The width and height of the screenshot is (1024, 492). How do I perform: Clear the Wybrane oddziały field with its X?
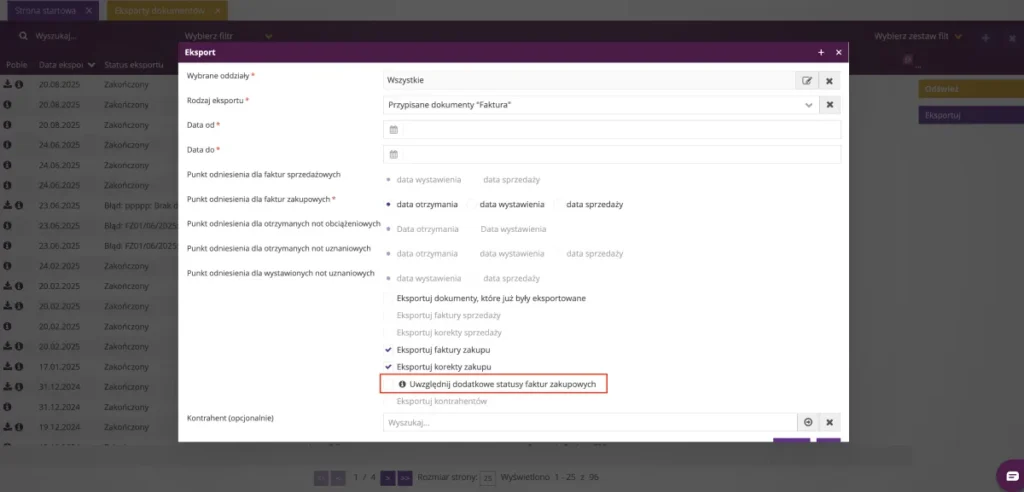pyautogui.click(x=829, y=80)
